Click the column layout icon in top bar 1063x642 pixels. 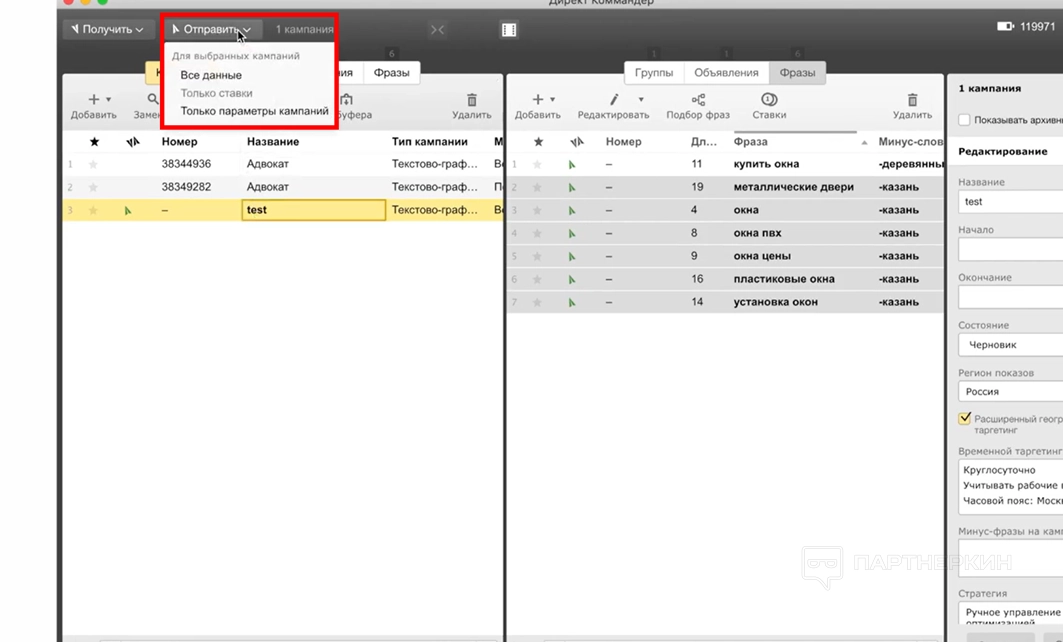pos(509,30)
